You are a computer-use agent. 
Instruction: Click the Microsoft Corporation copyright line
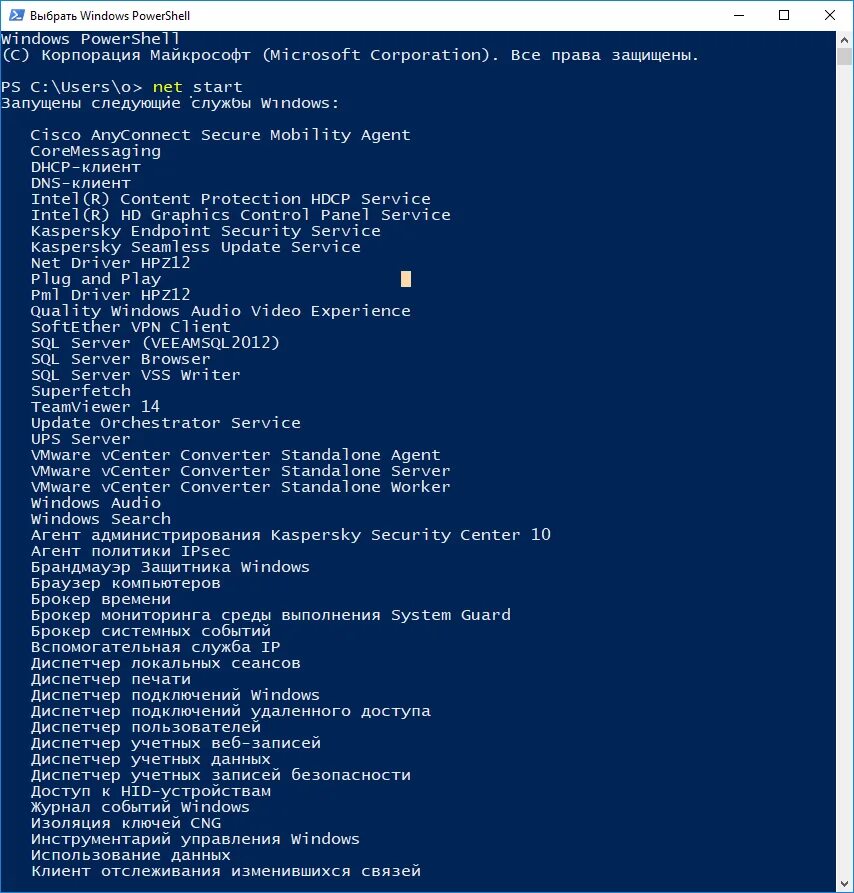coord(350,55)
